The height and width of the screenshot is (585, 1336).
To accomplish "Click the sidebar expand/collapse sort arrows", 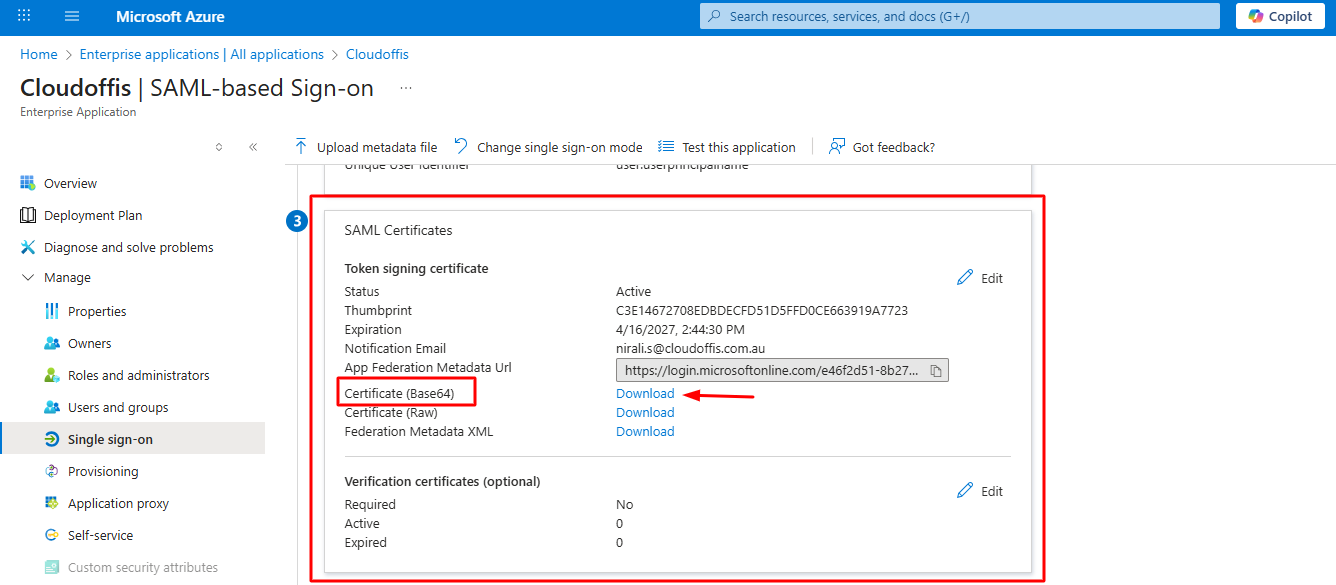I will [219, 147].
